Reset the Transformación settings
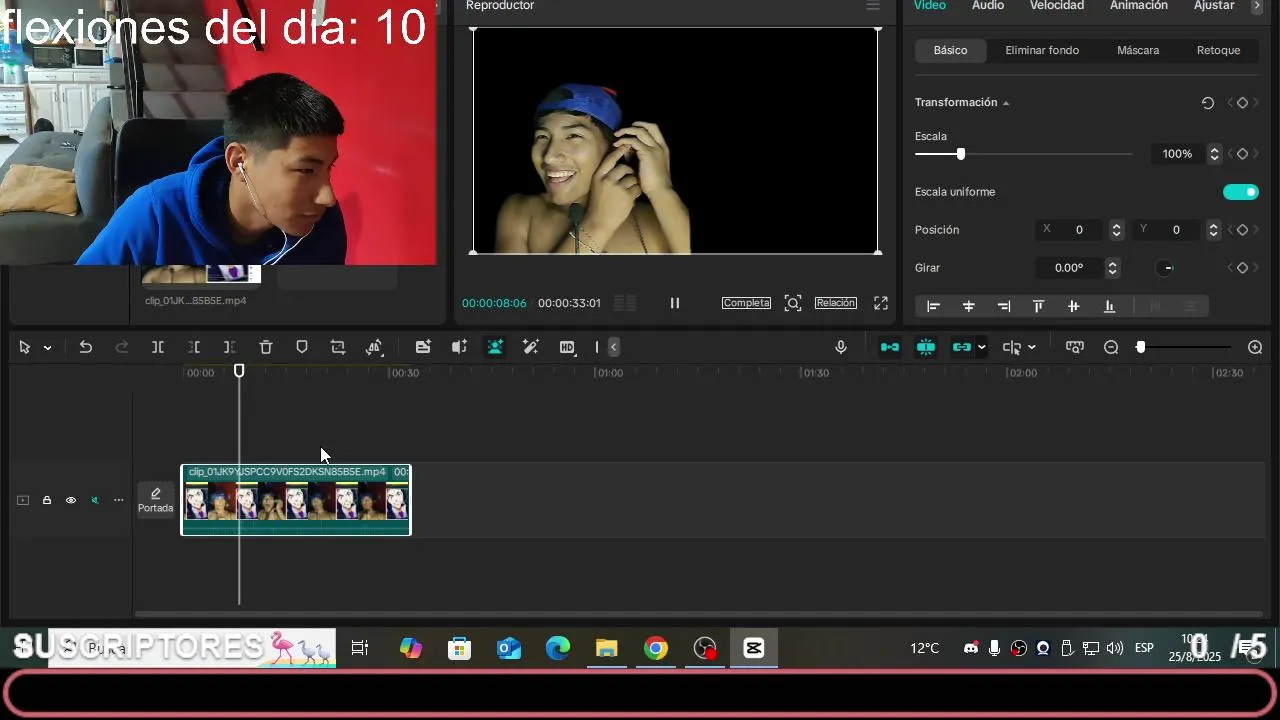The height and width of the screenshot is (720, 1280). point(1208,103)
